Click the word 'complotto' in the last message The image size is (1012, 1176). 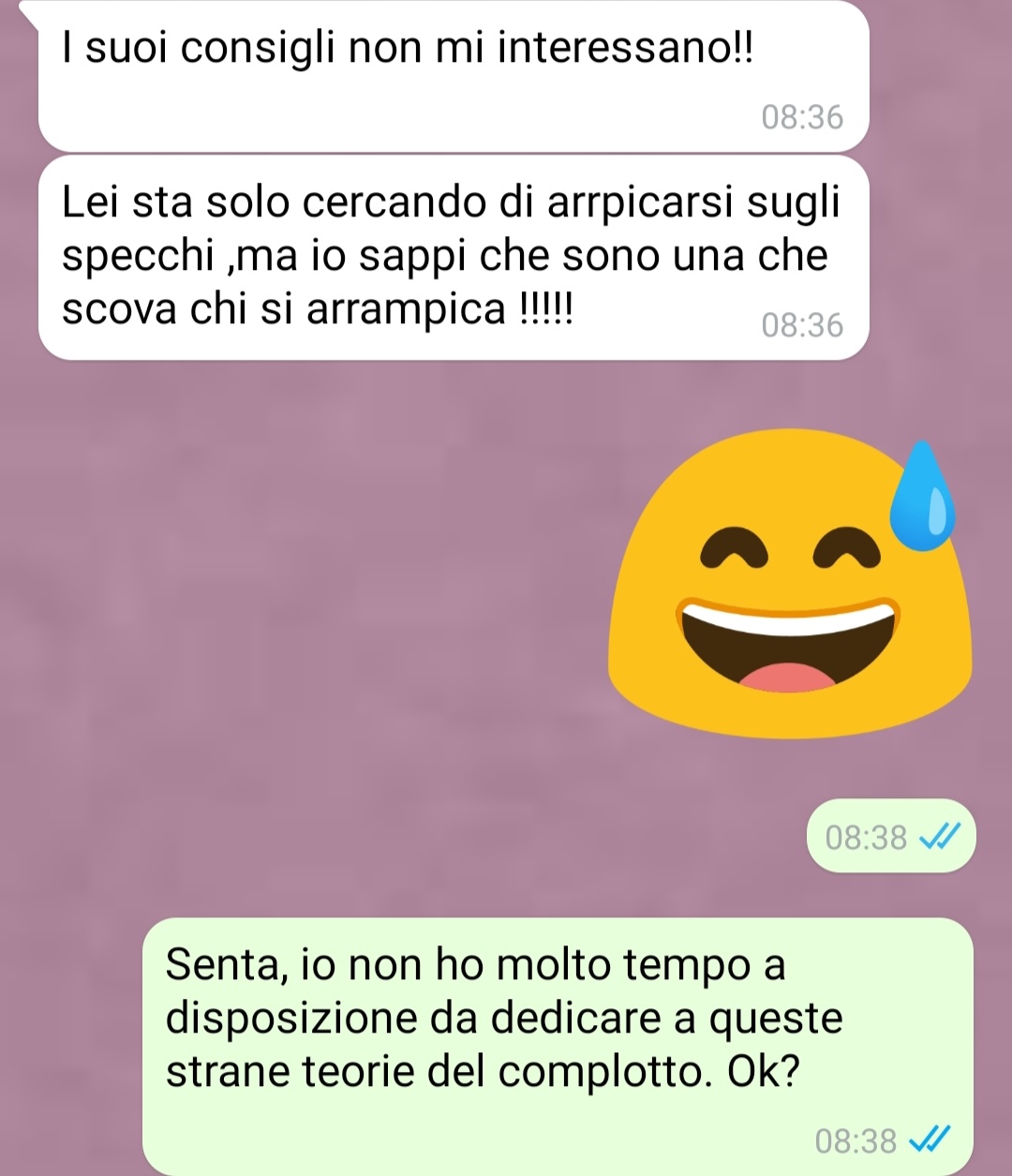tap(600, 1073)
